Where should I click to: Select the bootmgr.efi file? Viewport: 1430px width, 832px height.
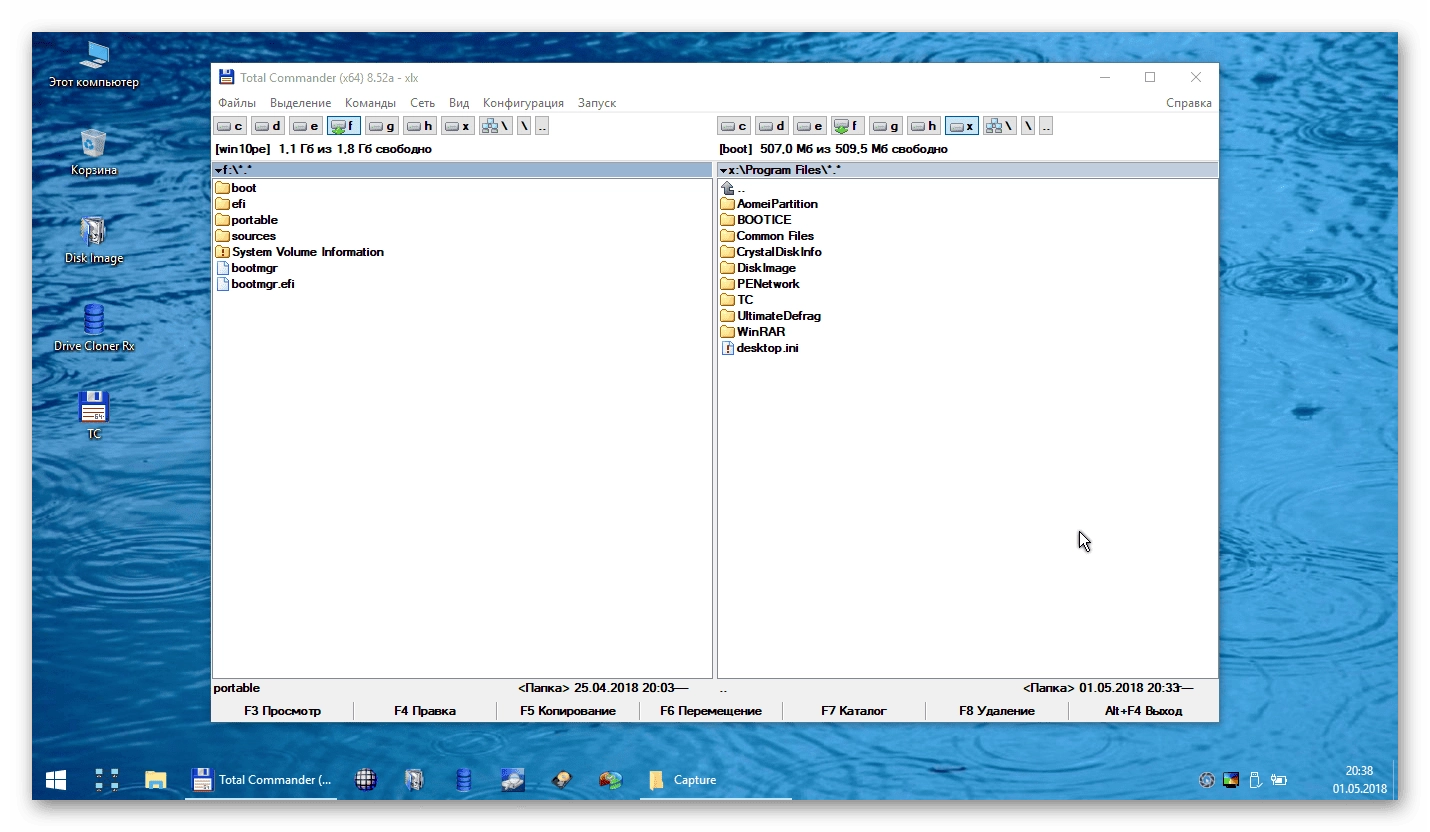pyautogui.click(x=255, y=284)
